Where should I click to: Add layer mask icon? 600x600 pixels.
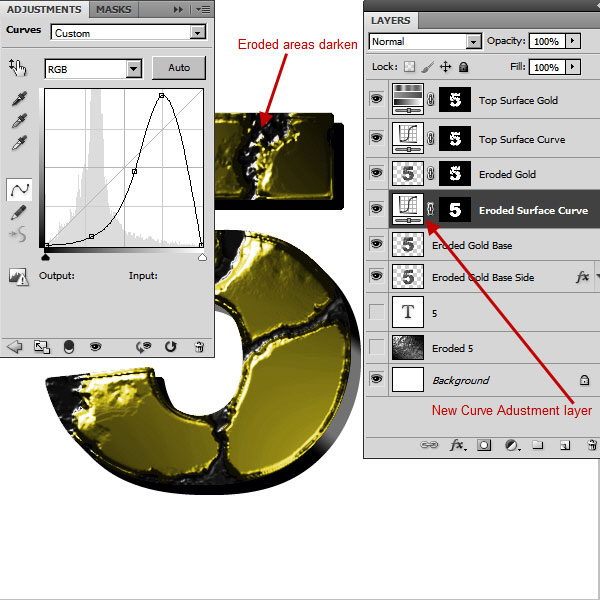[x=484, y=445]
